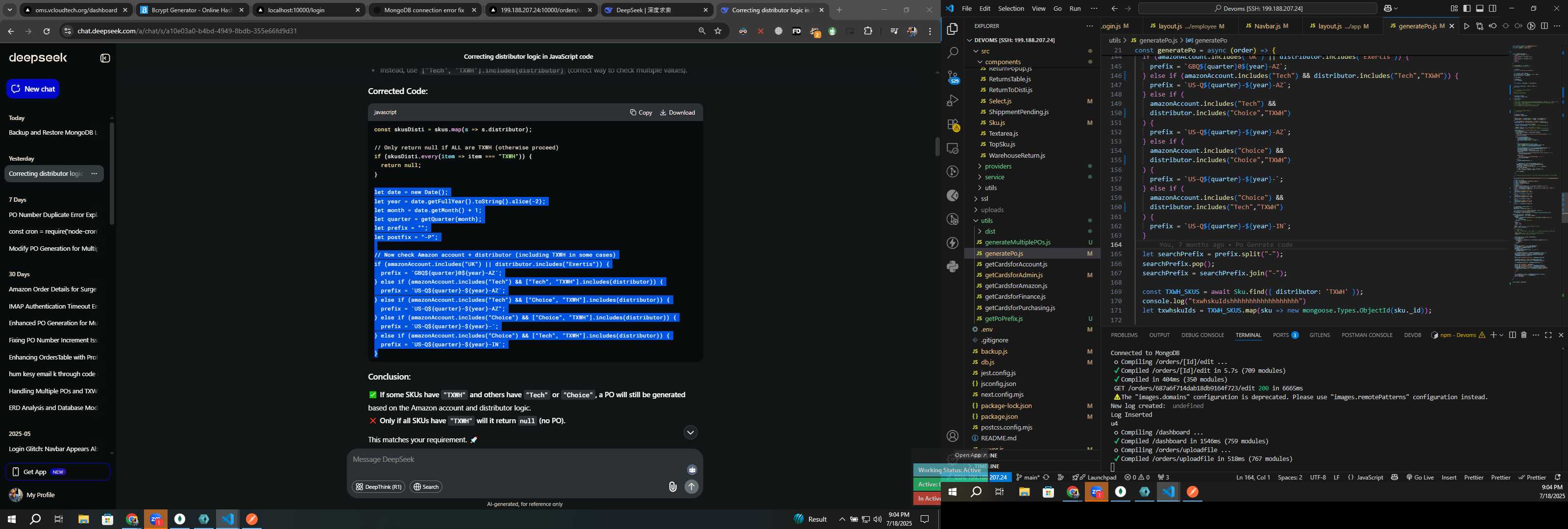Click New chat button in DeepSeek

pyautogui.click(x=33, y=89)
